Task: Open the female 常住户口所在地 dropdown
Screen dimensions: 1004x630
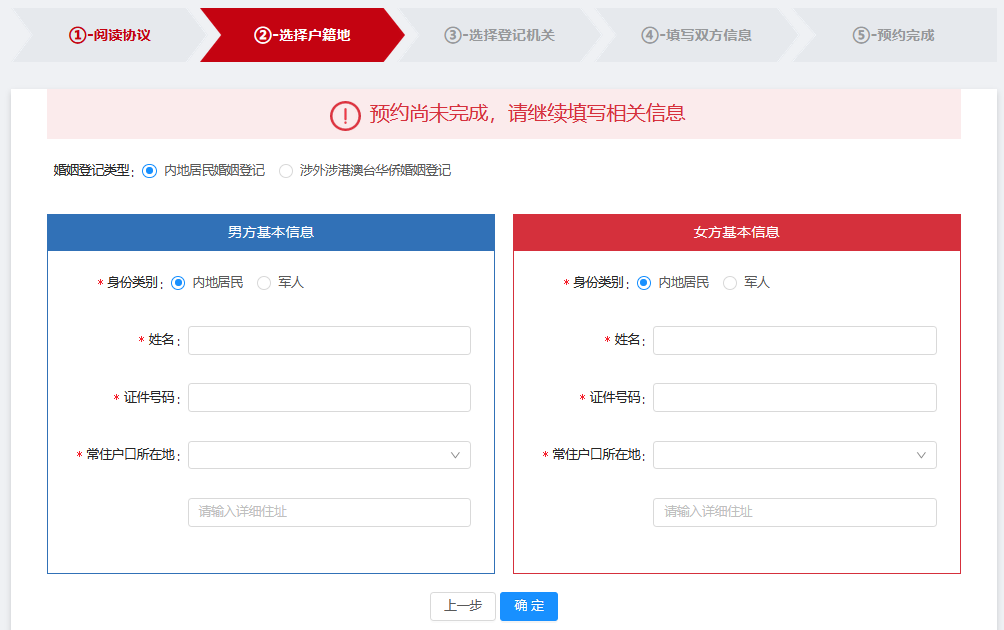Action: pos(786,455)
